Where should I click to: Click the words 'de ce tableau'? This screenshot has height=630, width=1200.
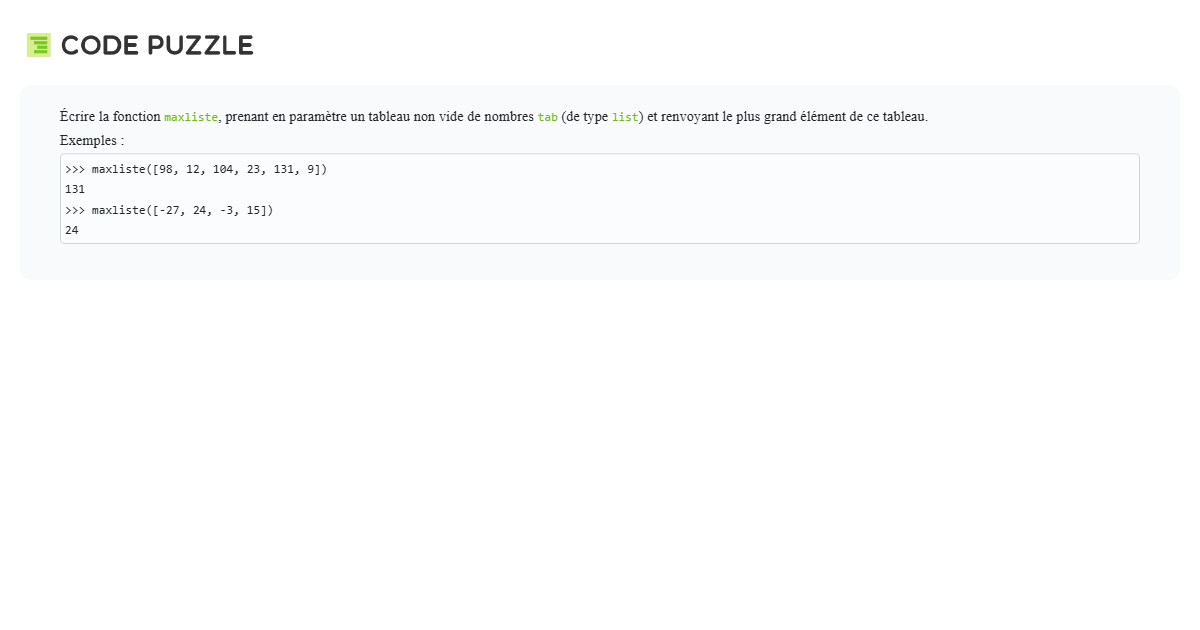[x=888, y=116]
